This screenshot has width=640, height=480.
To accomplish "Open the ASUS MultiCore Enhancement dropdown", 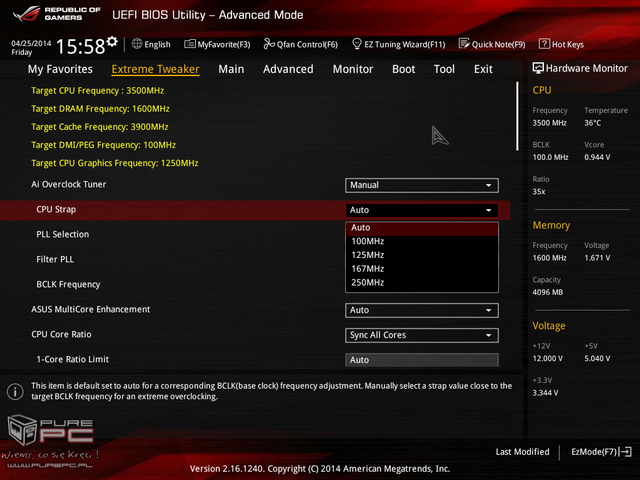I will click(422, 310).
